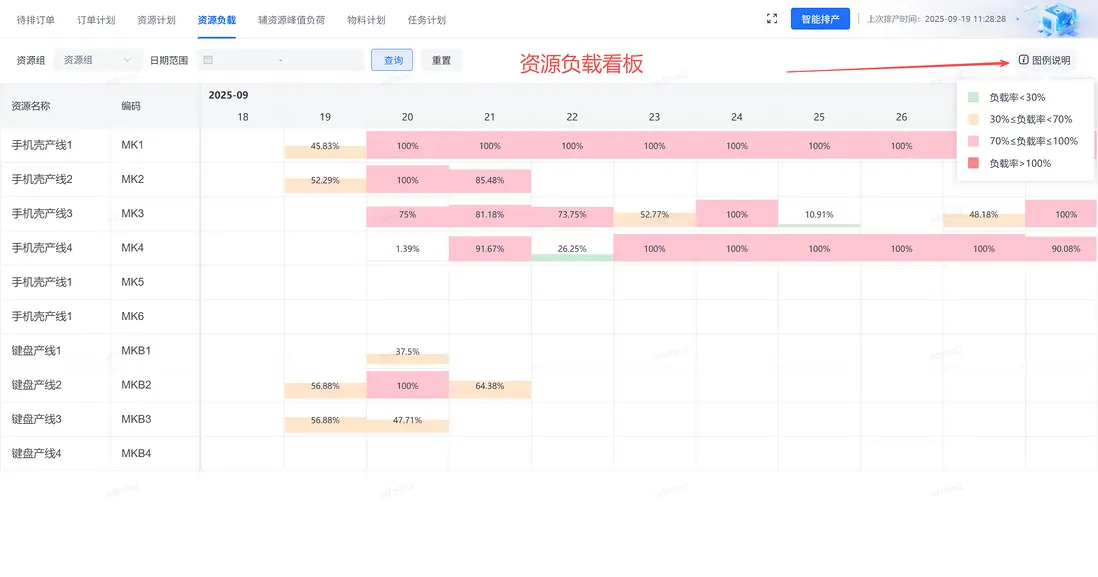Click the 45.83% load cell for 手机壳产线1
This screenshot has width=1098, height=577.
pos(325,146)
